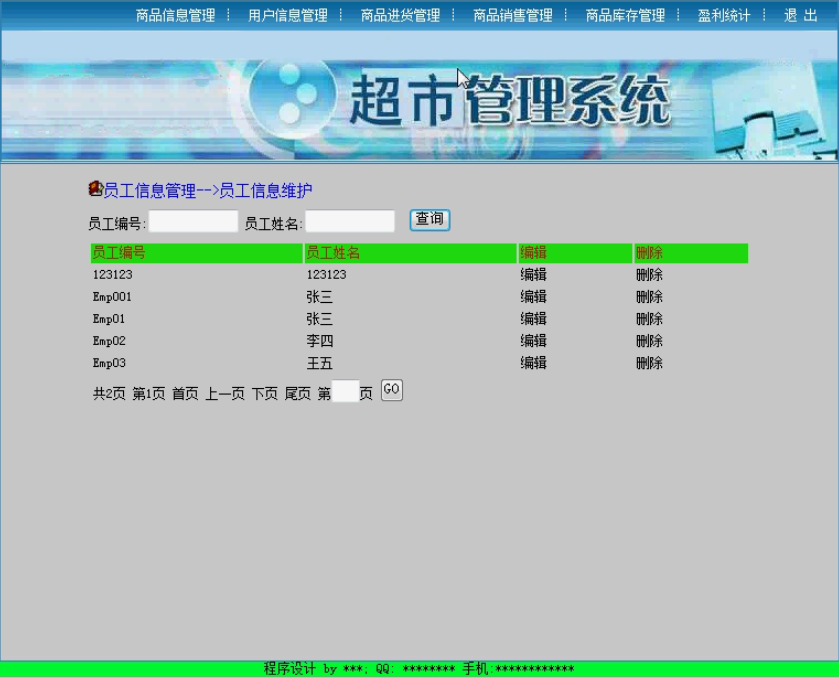839x678 pixels.
Task: Jump to 尾页 last page
Action: pyautogui.click(x=298, y=394)
